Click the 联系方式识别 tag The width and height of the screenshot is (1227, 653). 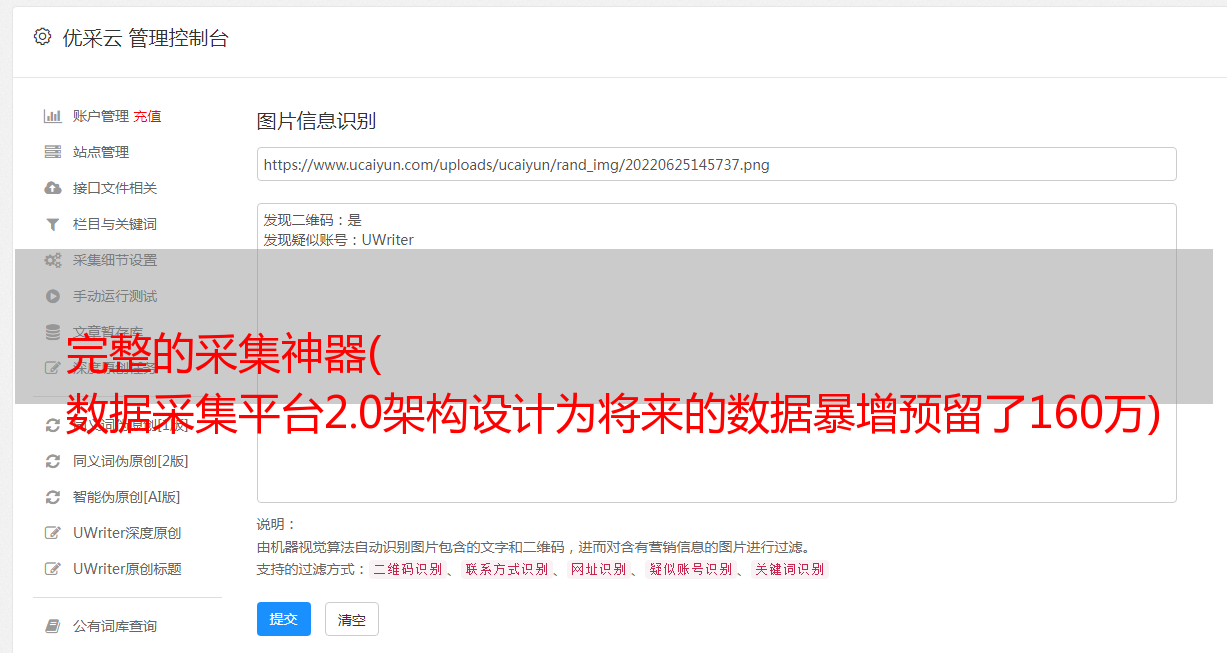click(507, 569)
